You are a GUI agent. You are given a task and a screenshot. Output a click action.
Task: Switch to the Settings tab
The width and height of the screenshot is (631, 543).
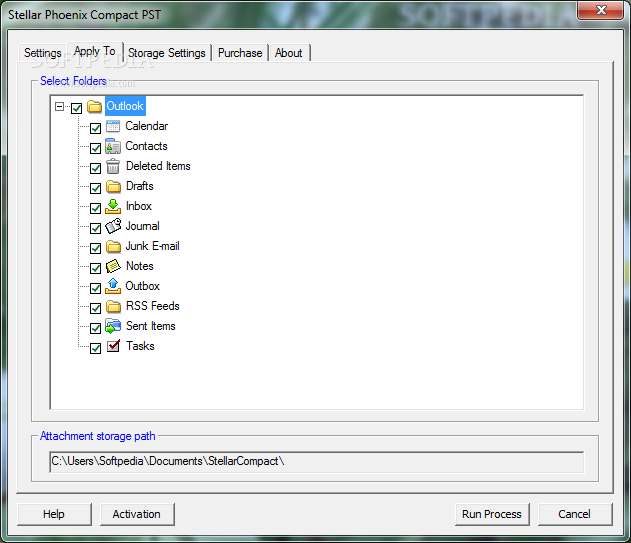[x=43, y=53]
